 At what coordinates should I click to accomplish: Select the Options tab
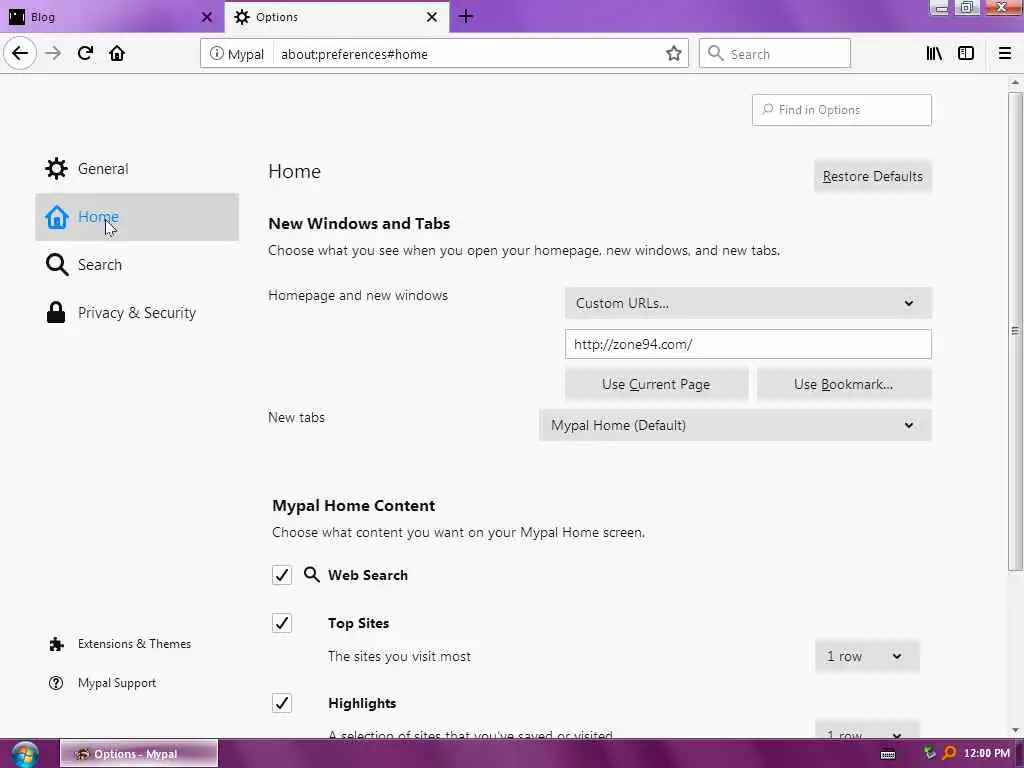click(x=336, y=17)
